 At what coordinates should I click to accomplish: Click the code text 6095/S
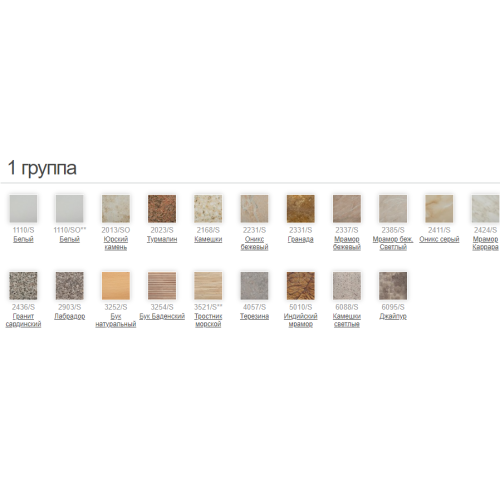[393, 307]
